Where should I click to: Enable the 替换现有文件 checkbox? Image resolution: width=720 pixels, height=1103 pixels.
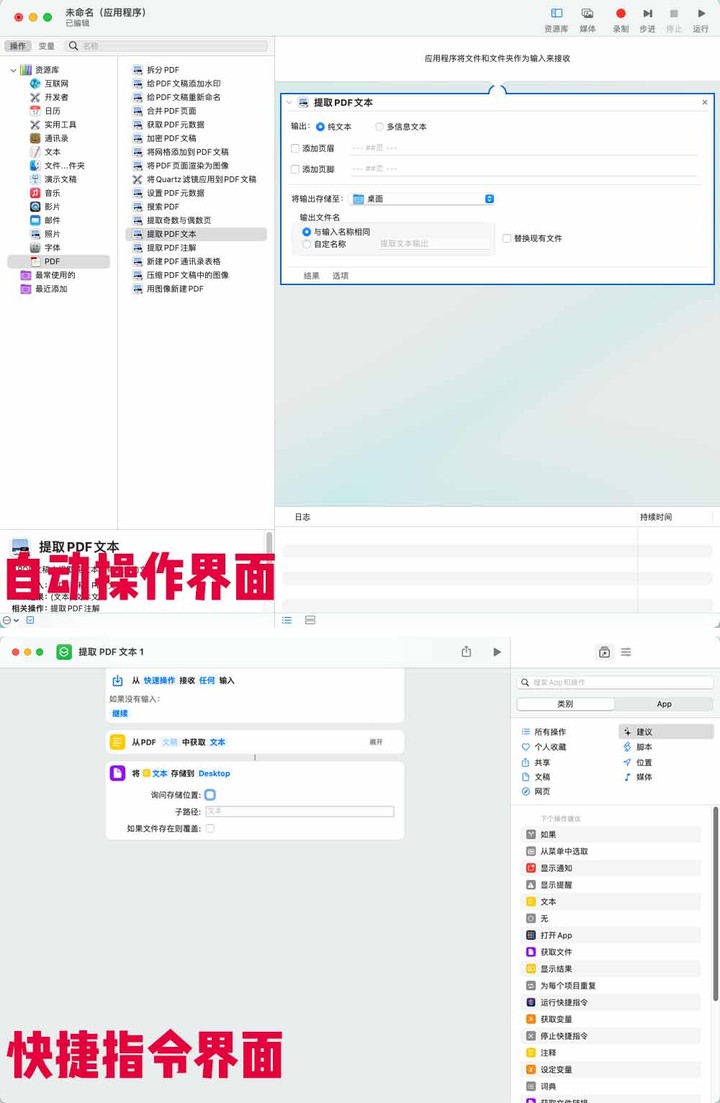click(x=506, y=238)
